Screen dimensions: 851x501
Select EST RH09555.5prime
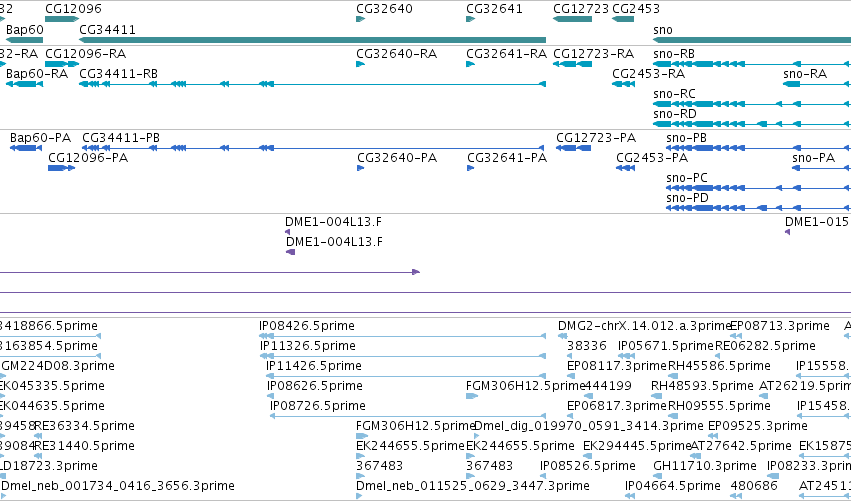(719, 405)
